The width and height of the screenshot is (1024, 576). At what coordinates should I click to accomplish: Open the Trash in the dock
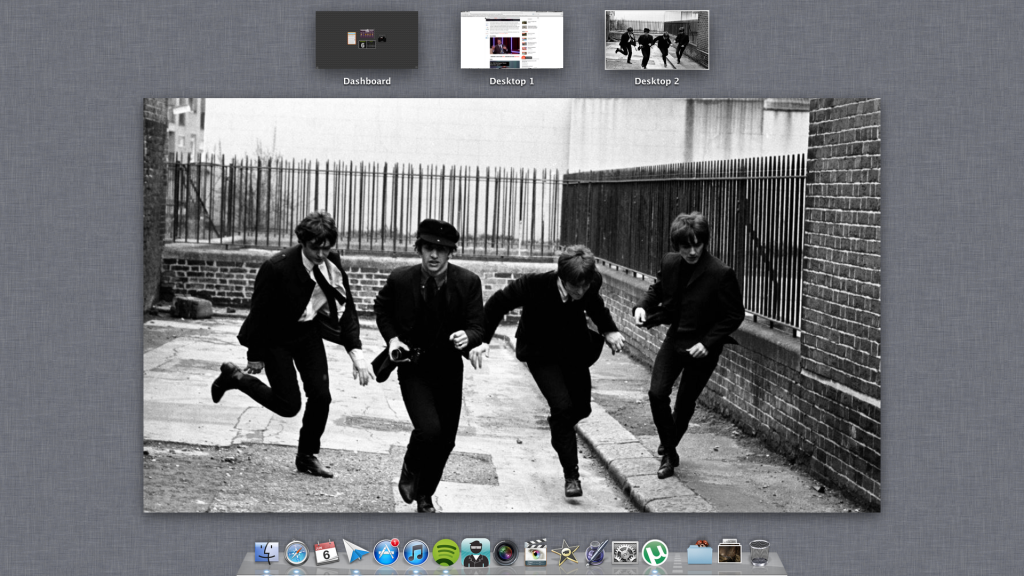coord(759,552)
